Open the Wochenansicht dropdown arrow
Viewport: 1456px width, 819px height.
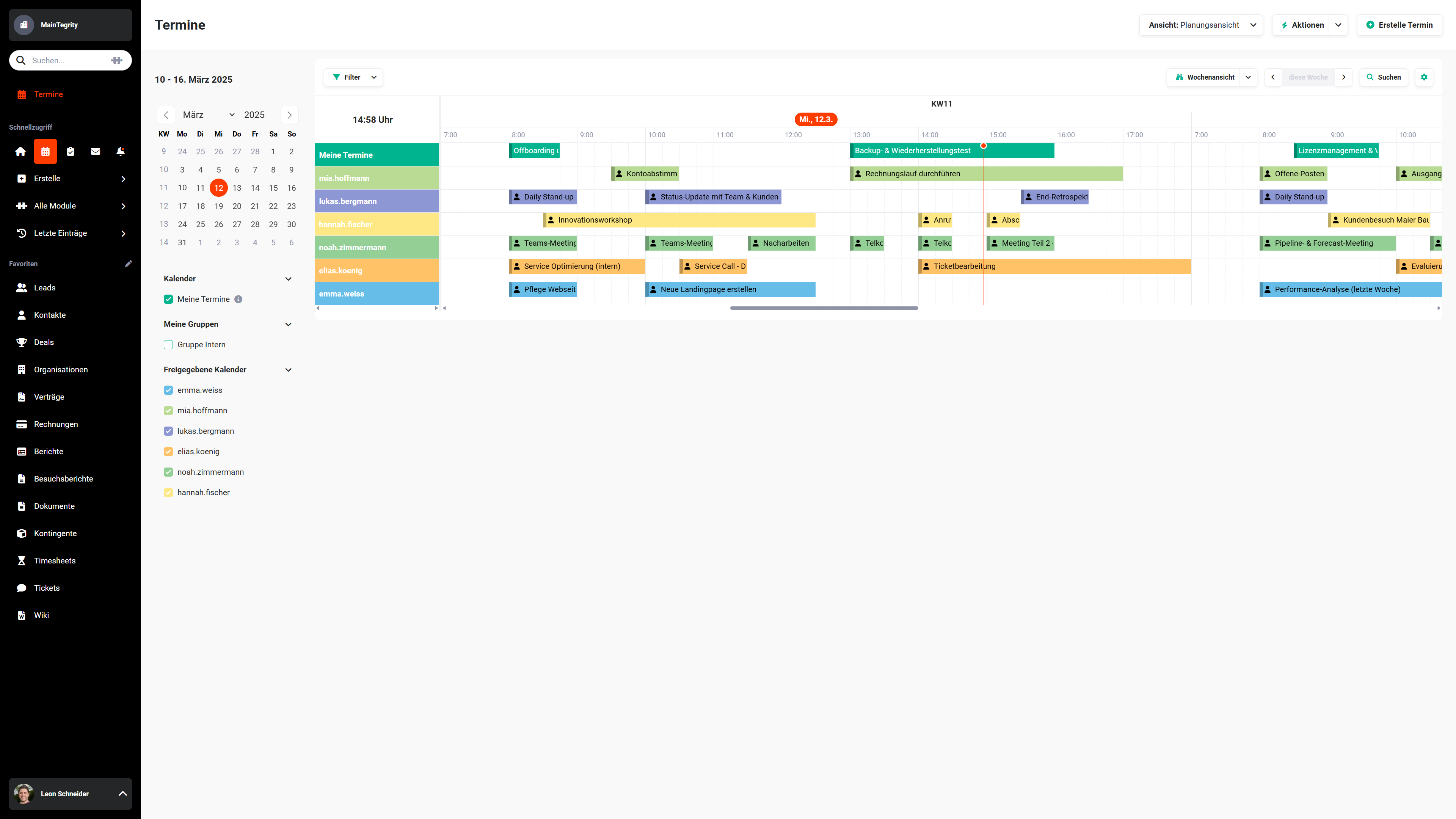[1249, 77]
